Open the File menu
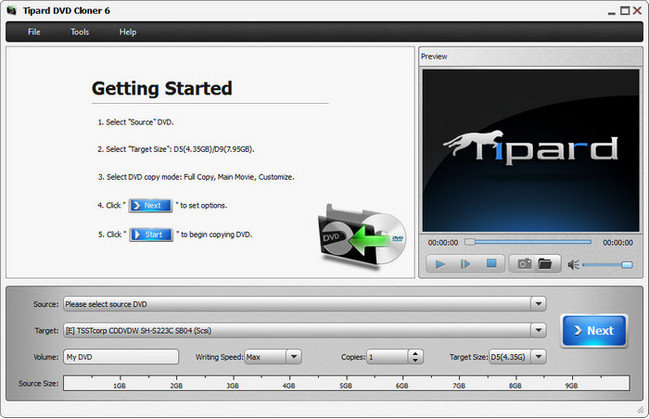This screenshot has width=649, height=419. [x=34, y=32]
